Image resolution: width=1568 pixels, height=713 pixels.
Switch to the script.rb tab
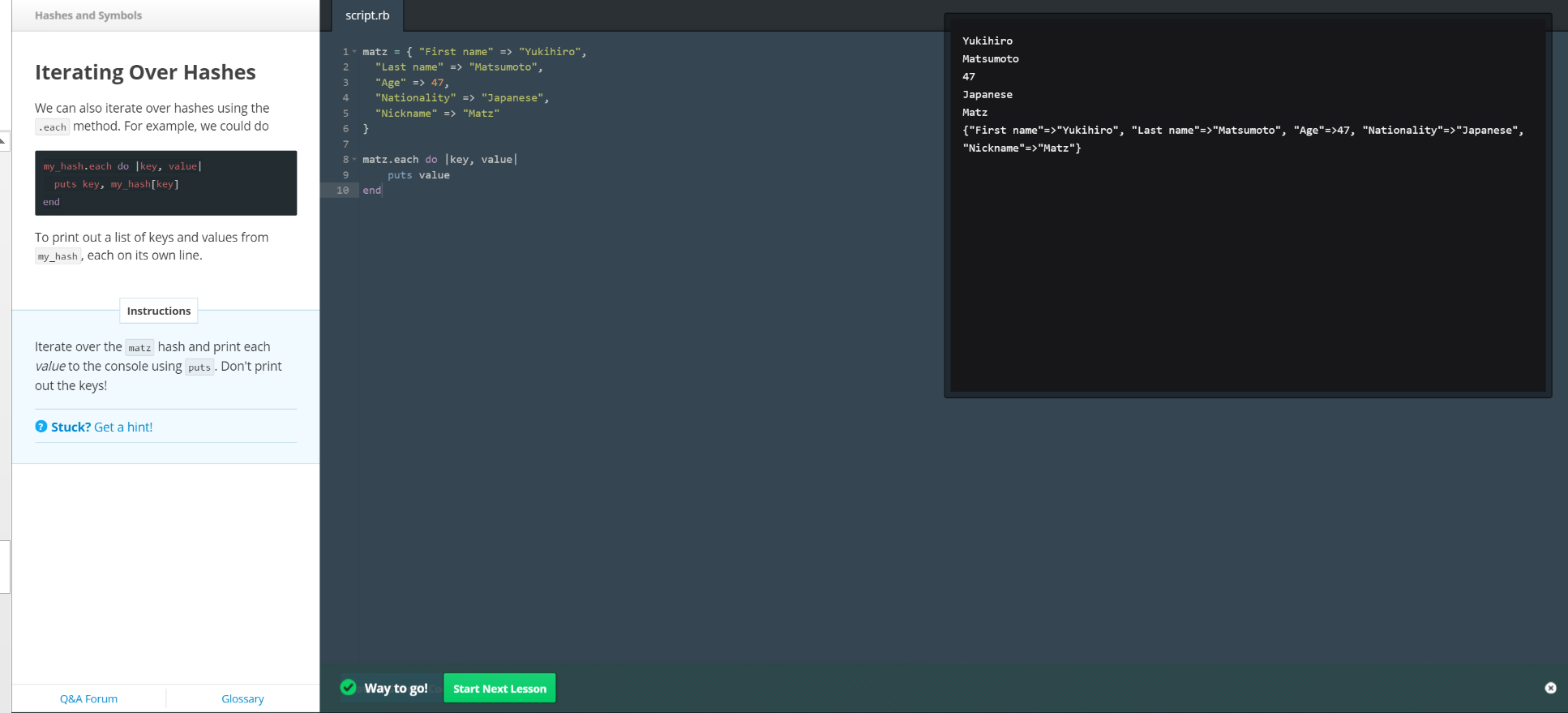pos(367,15)
